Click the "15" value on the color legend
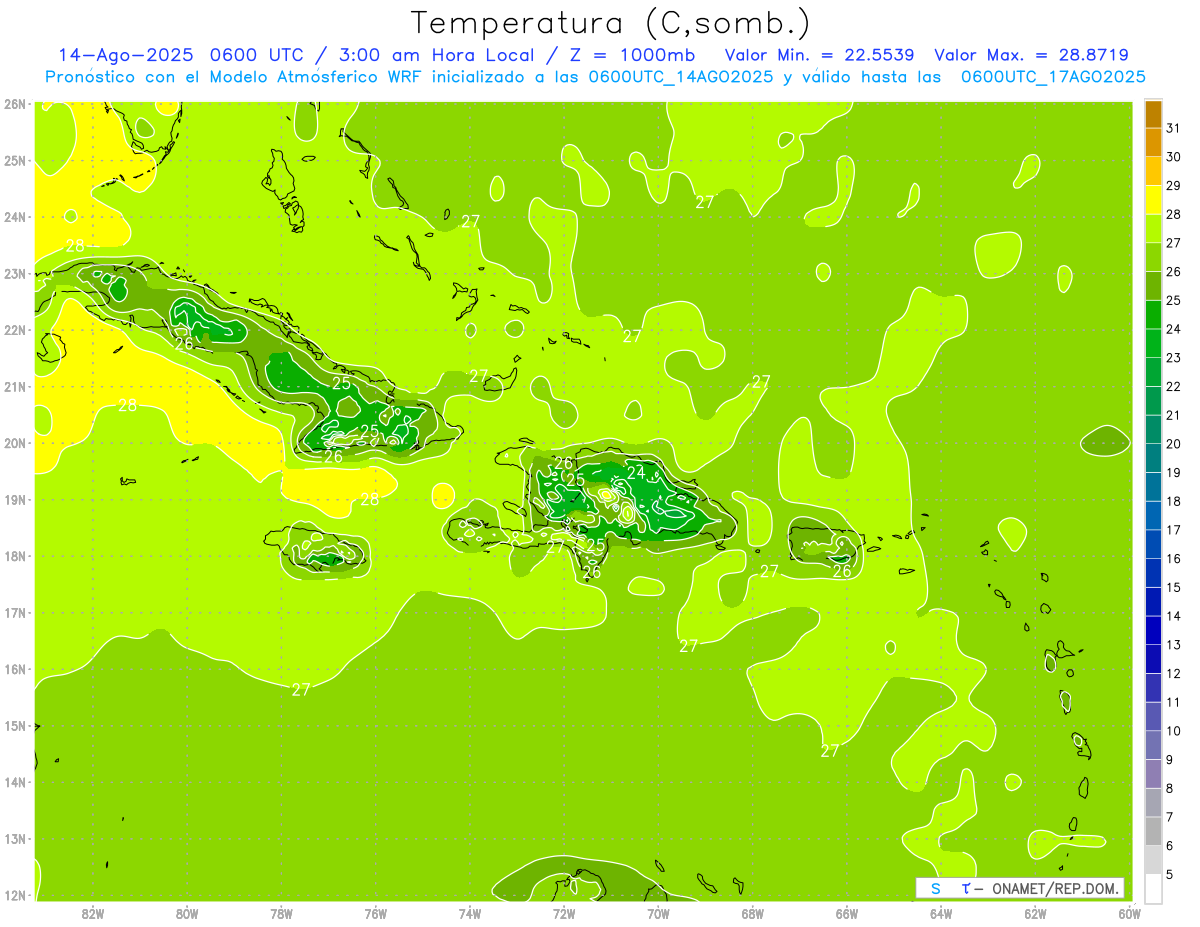 [1173, 587]
